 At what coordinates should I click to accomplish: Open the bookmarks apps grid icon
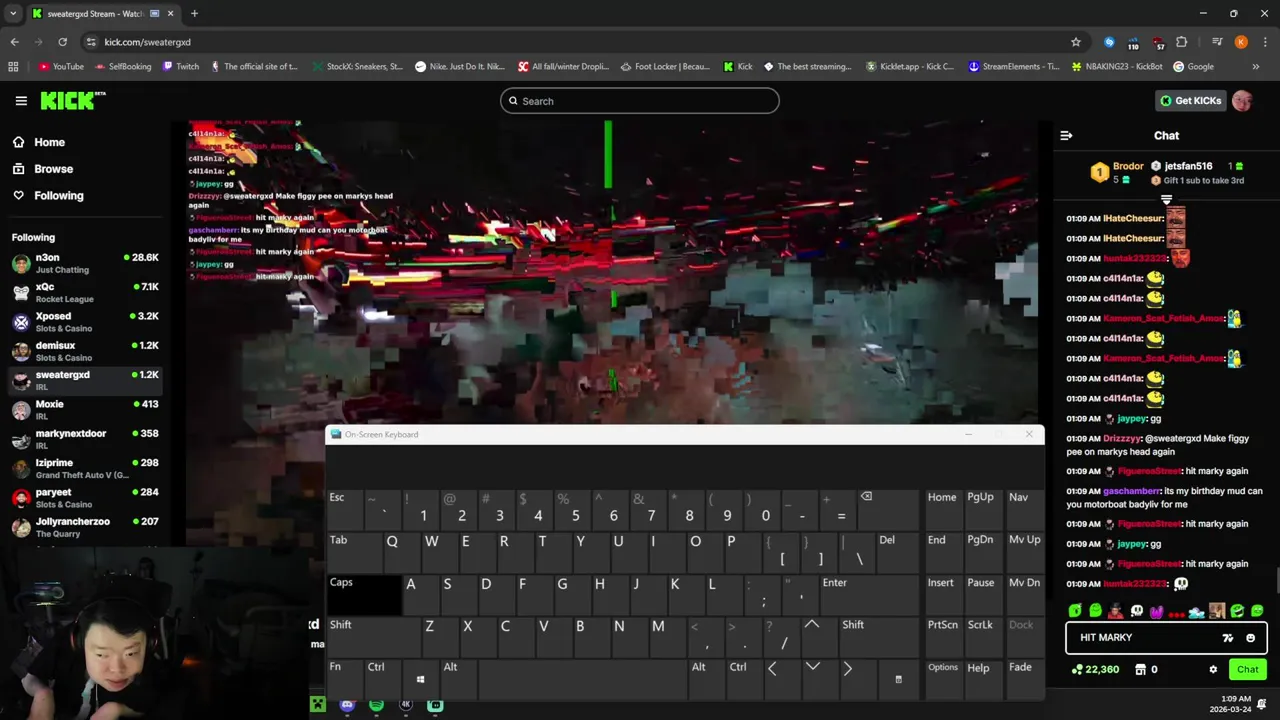tap(13, 67)
